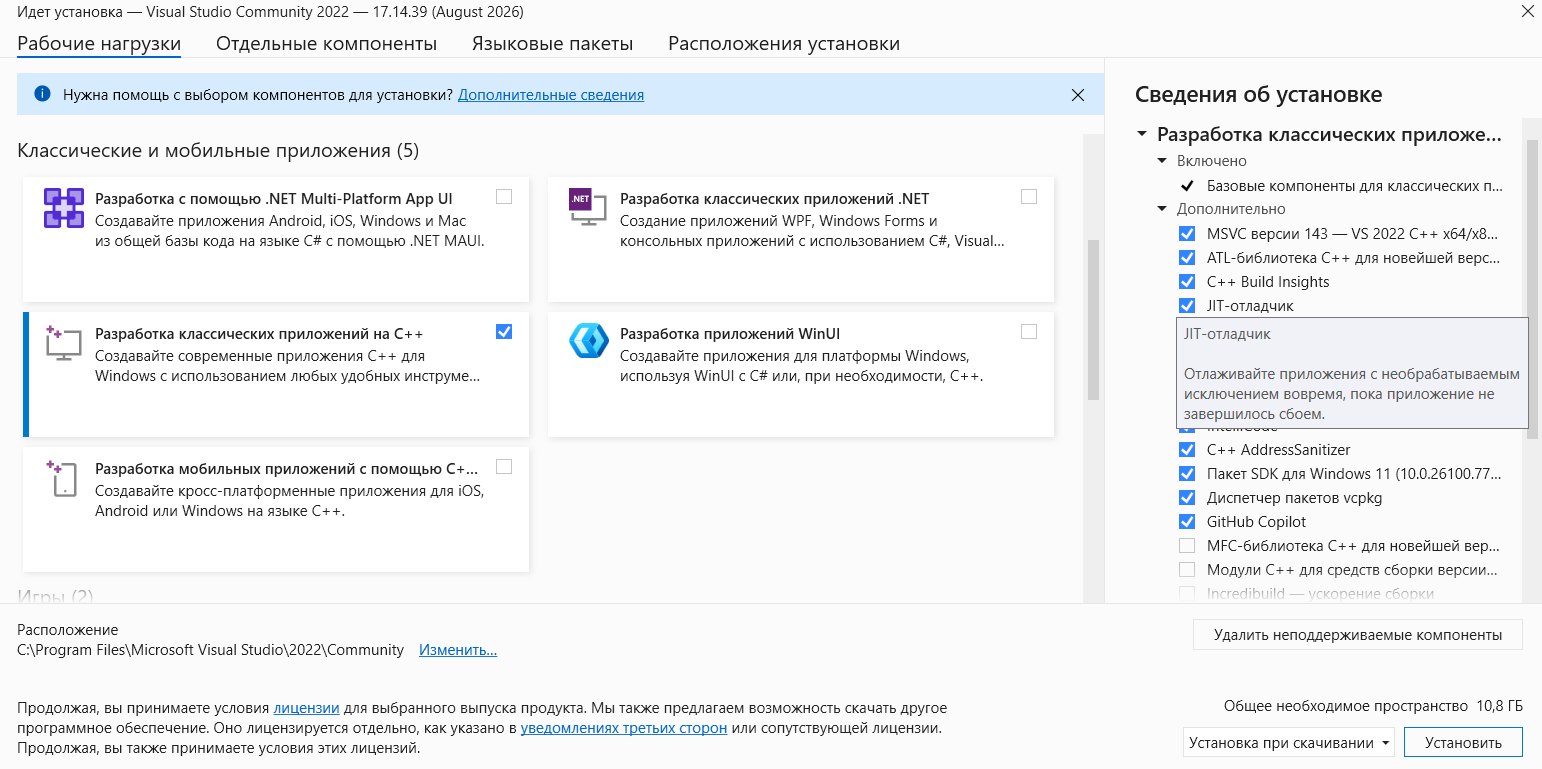Click the C++ desktop development workload icon
The height and width of the screenshot is (769, 1542).
(63, 342)
